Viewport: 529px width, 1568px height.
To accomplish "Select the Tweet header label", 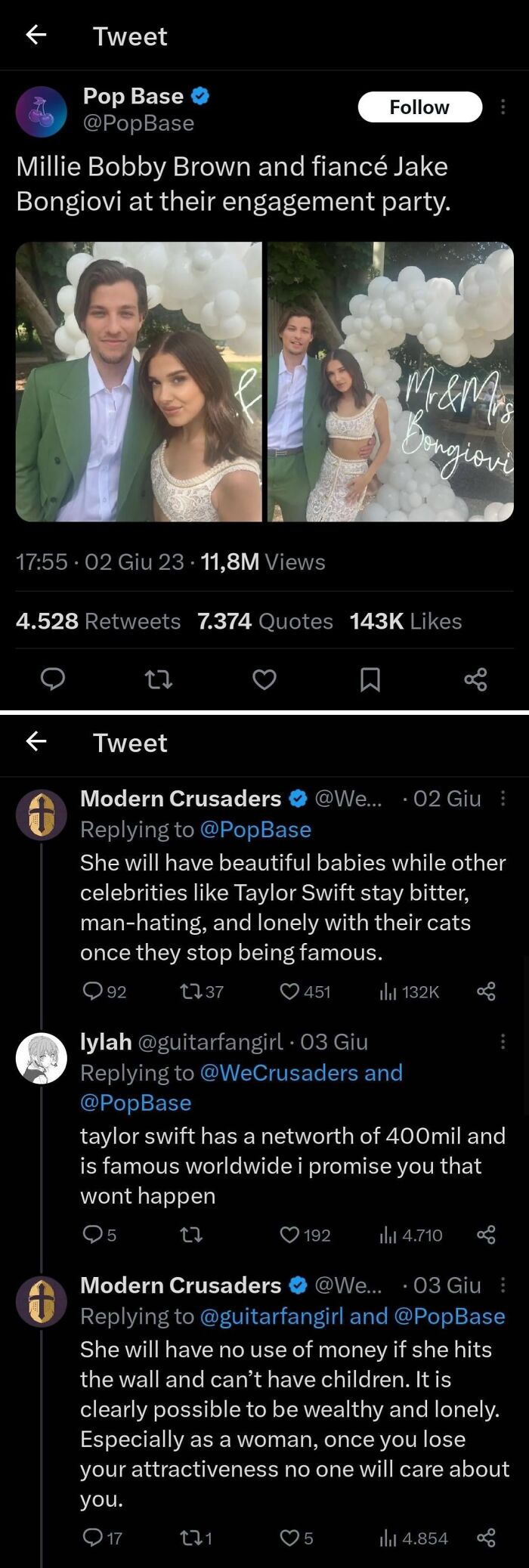I will pyautogui.click(x=130, y=36).
